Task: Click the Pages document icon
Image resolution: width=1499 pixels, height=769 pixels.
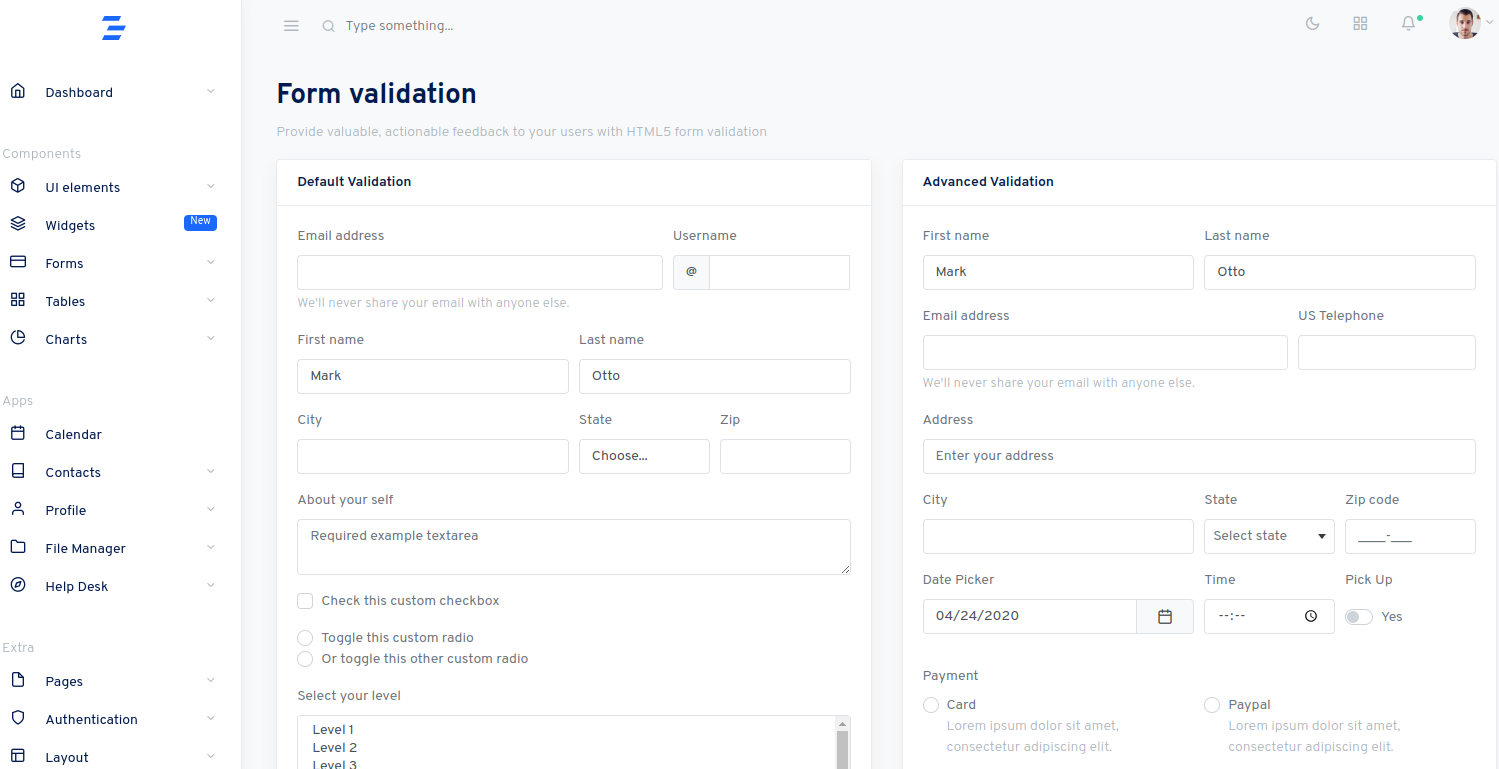Action: pyautogui.click(x=17, y=680)
